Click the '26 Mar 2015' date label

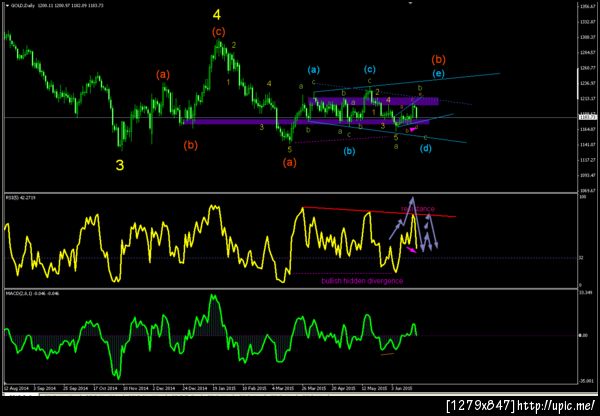[x=314, y=388]
